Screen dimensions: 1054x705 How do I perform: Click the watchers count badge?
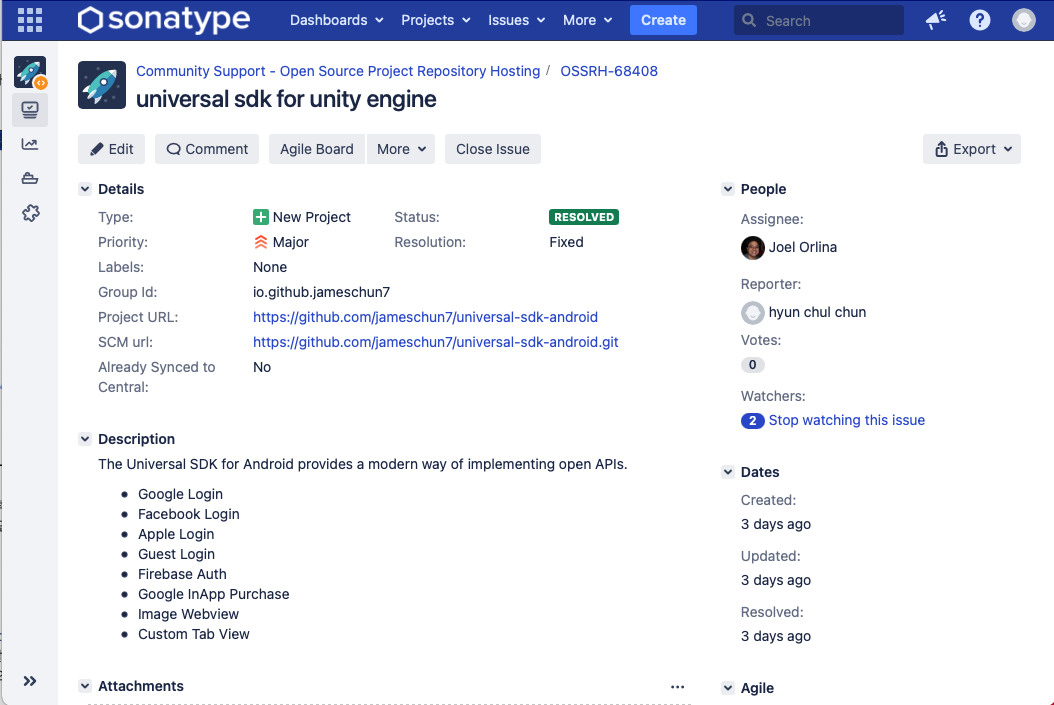coord(752,421)
